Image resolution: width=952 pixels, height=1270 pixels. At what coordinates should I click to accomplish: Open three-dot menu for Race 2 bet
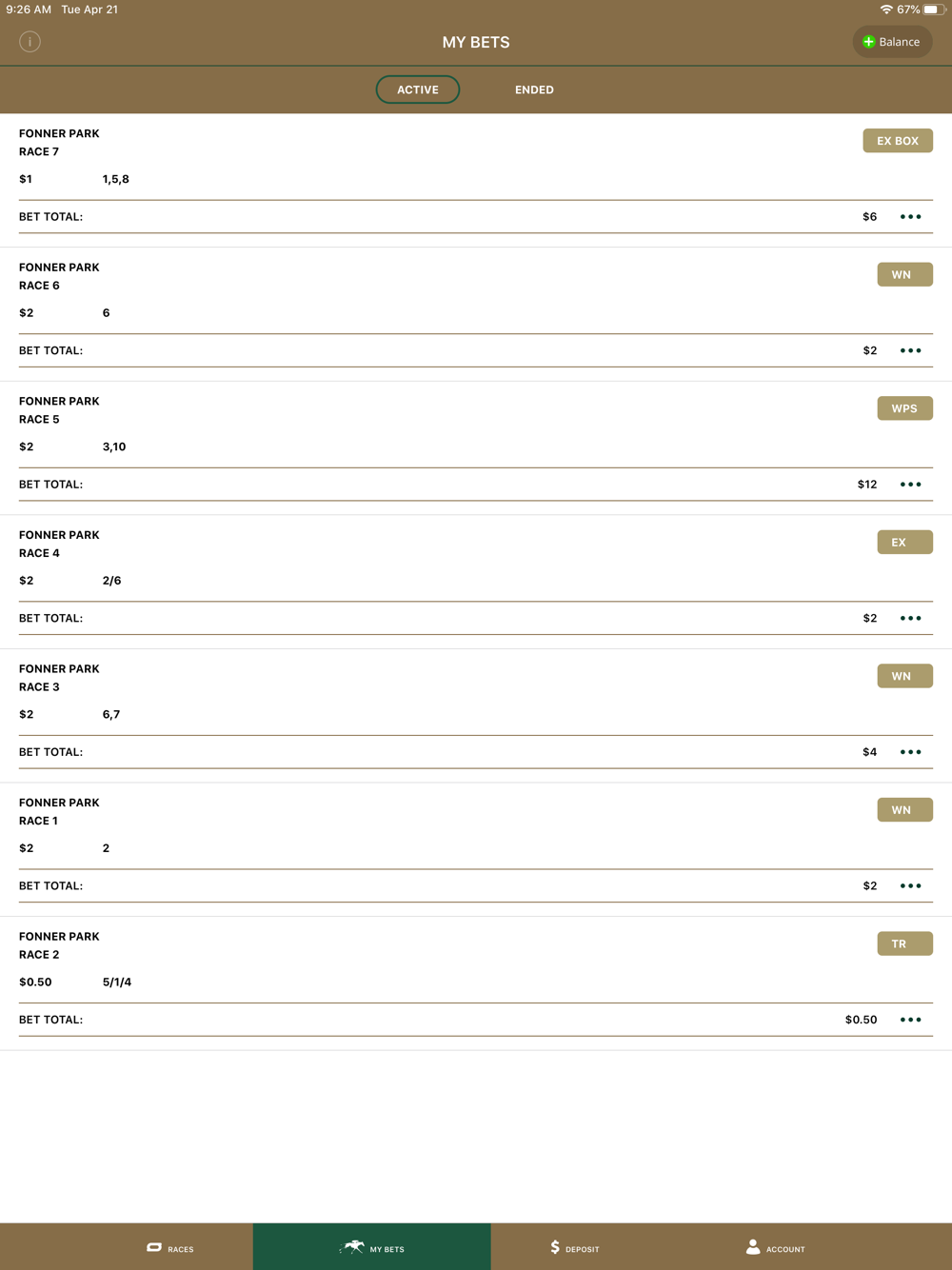pos(911,1020)
